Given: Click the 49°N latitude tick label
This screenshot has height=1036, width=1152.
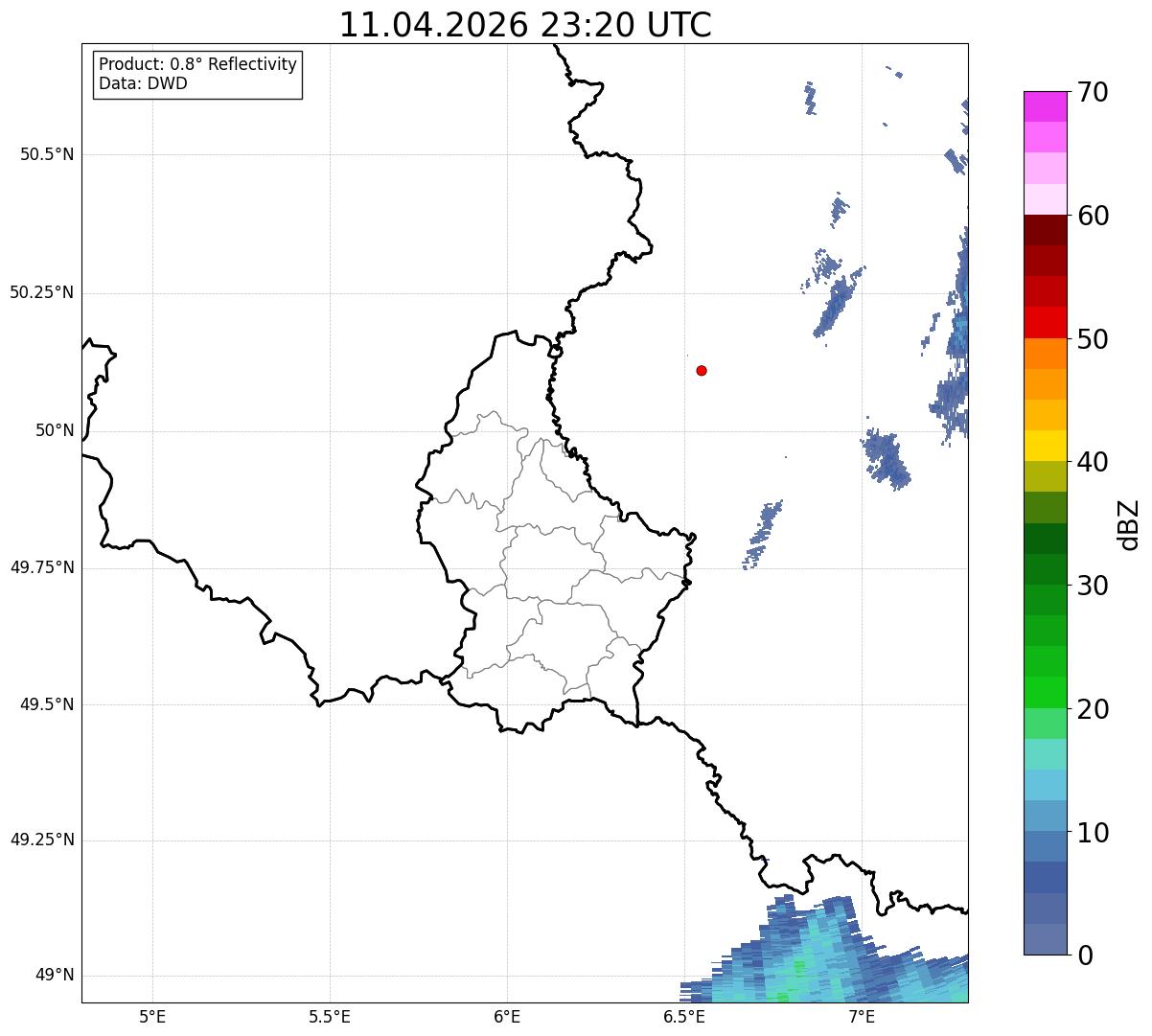Looking at the screenshot, I should (x=55, y=976).
